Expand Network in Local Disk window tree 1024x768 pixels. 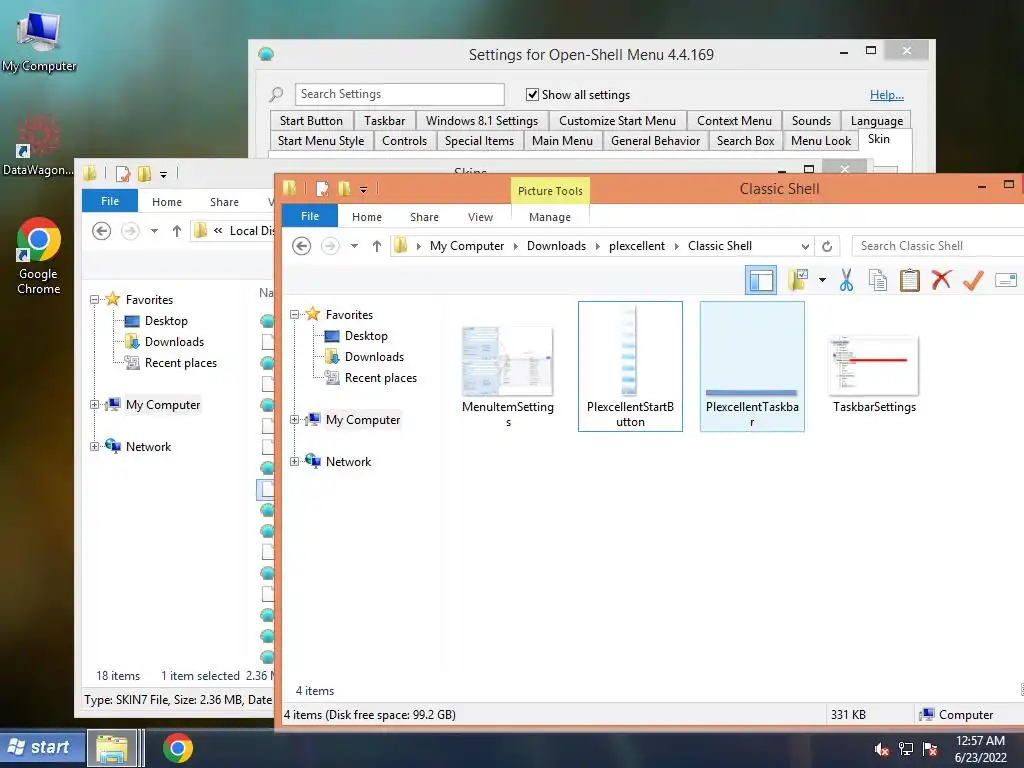click(95, 447)
